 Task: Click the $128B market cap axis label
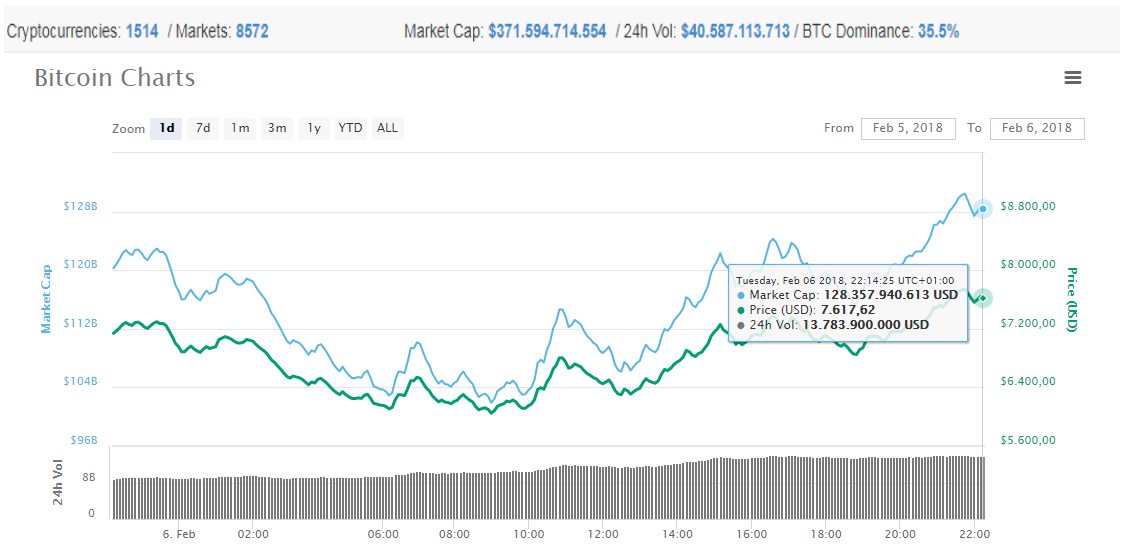pos(80,206)
